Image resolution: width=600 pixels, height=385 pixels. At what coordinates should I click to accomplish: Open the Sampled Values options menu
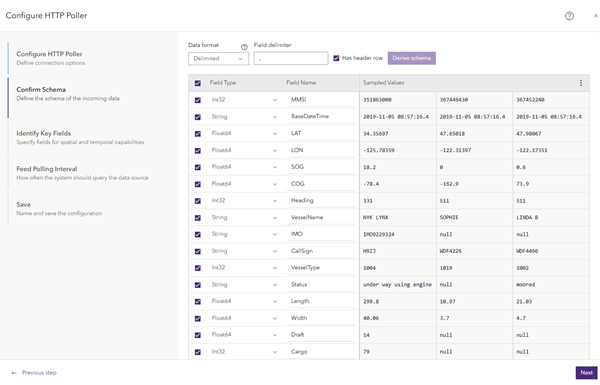(x=580, y=83)
